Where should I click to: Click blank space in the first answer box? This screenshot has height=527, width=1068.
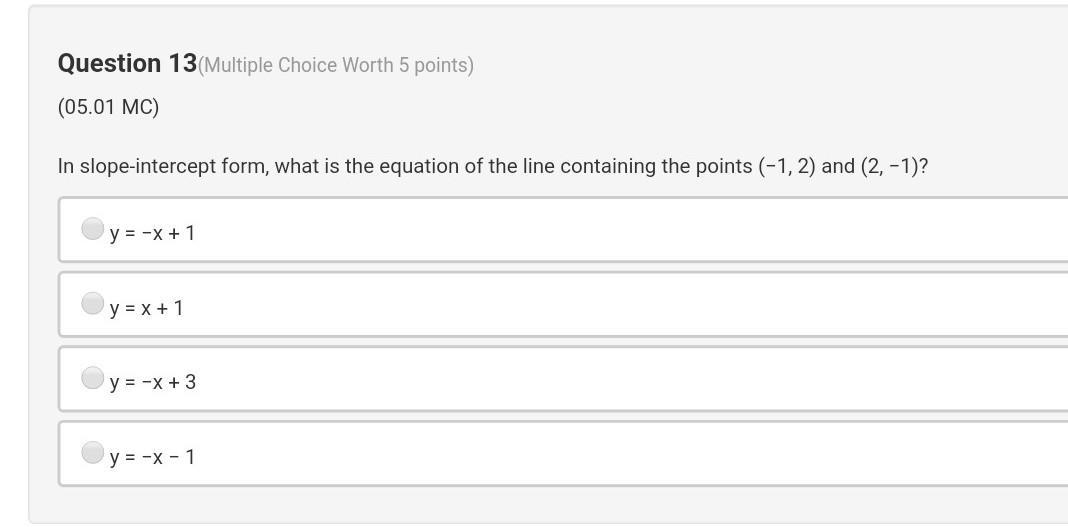coord(600,231)
